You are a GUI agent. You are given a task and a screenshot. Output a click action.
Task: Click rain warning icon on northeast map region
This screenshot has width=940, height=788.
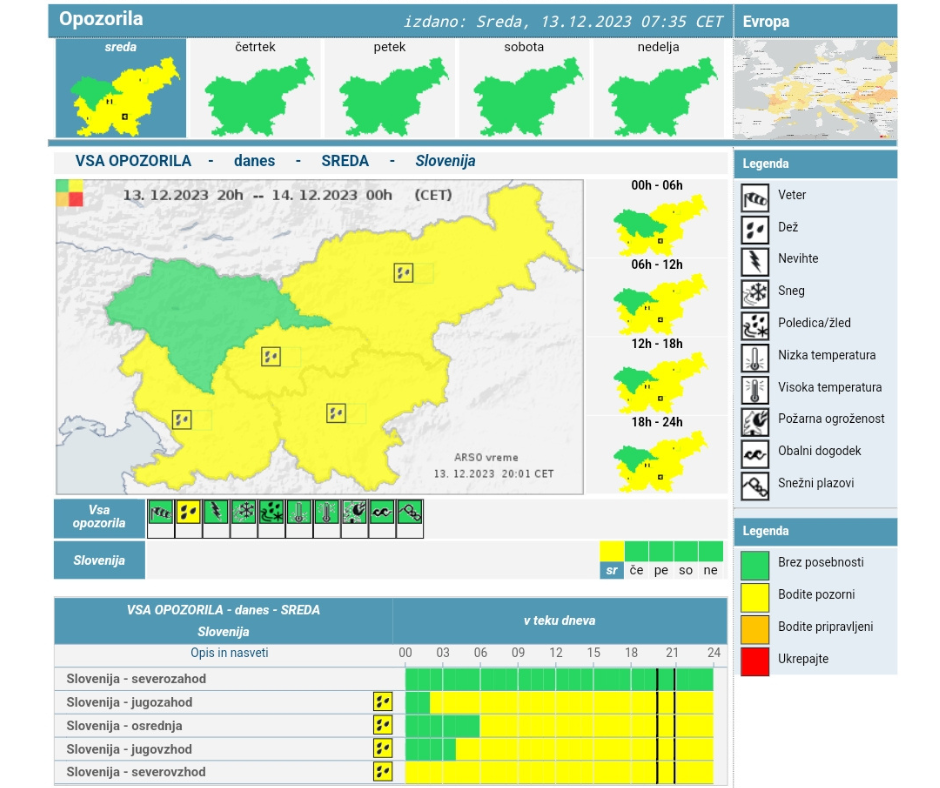[403, 272]
